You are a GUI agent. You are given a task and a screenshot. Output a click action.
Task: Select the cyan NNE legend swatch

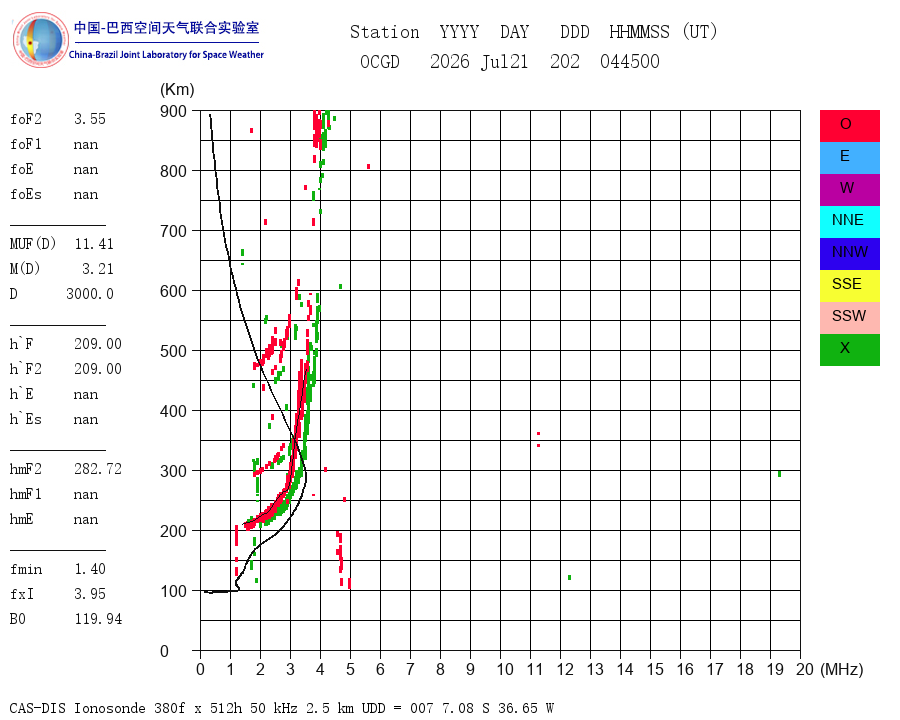point(849,222)
